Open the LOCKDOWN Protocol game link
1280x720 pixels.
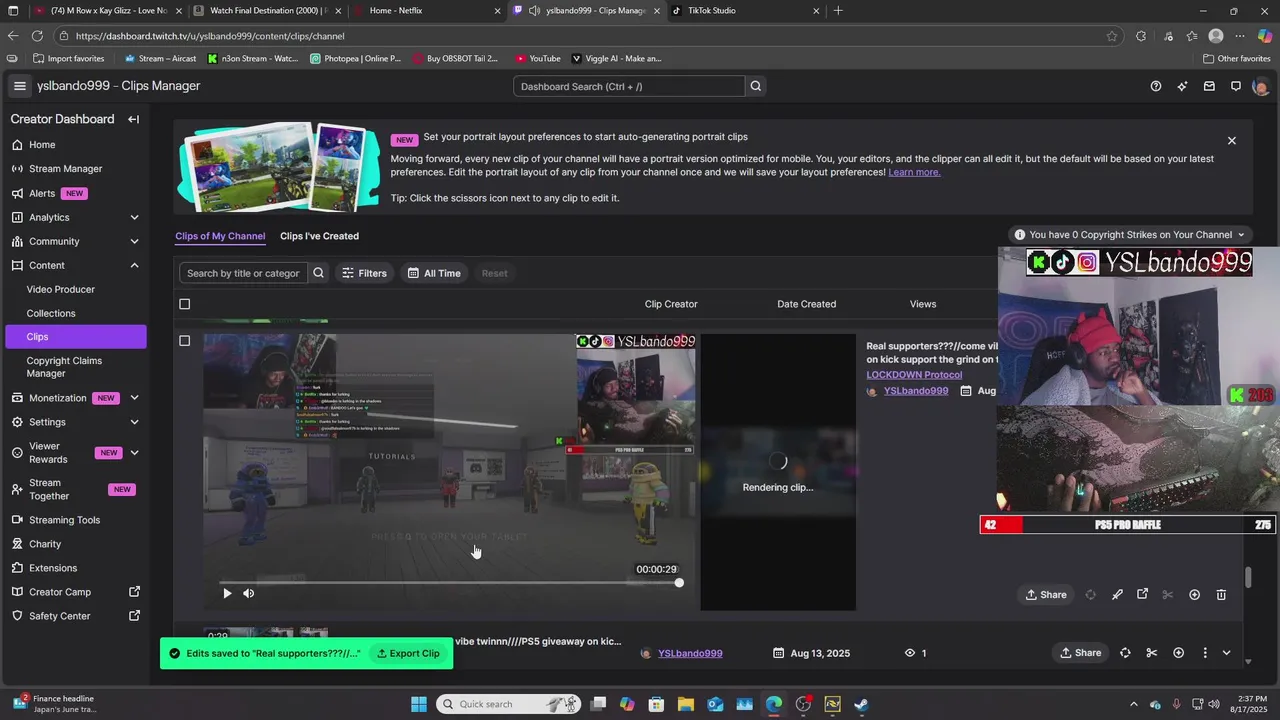(x=914, y=375)
